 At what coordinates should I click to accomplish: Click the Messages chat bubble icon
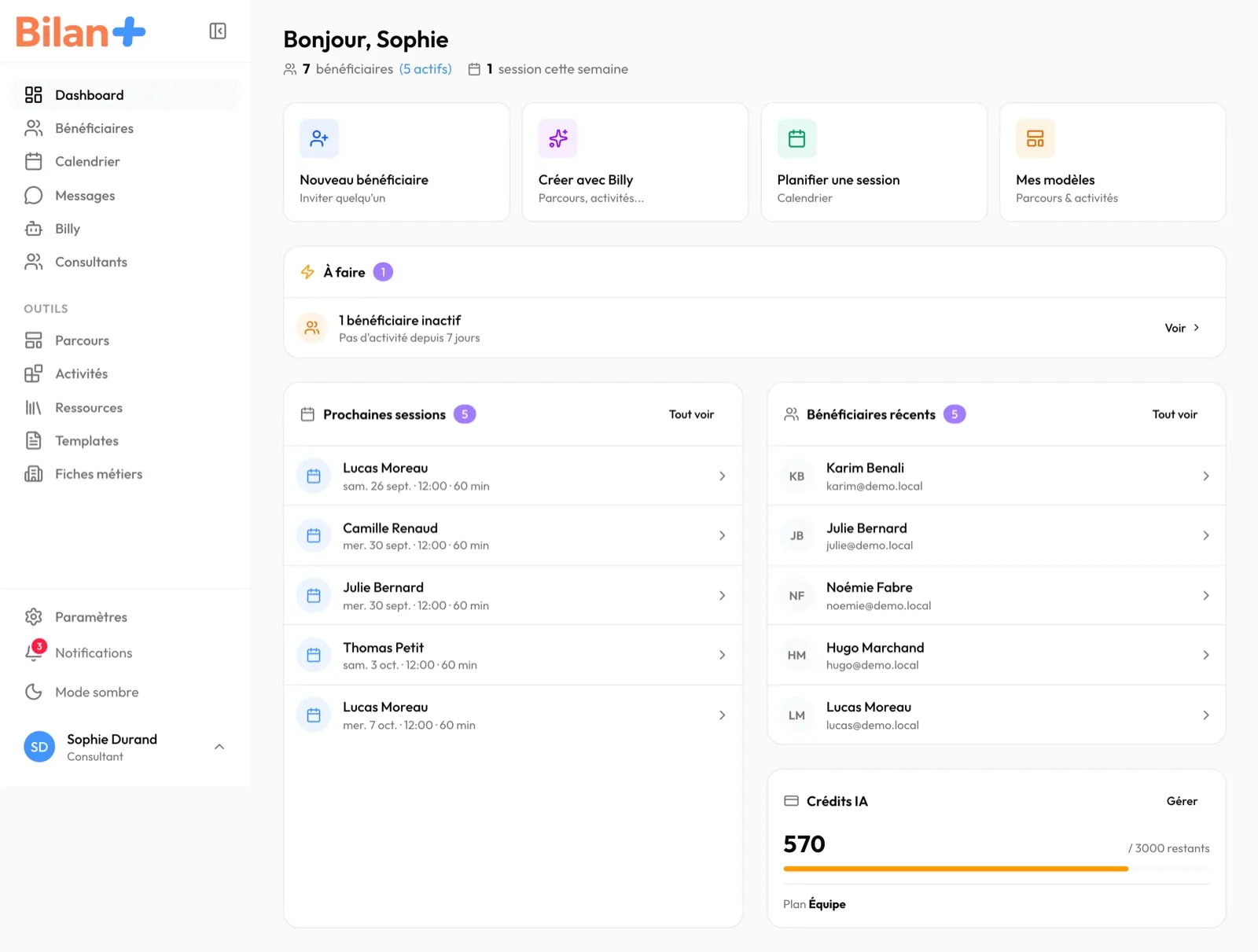point(33,195)
